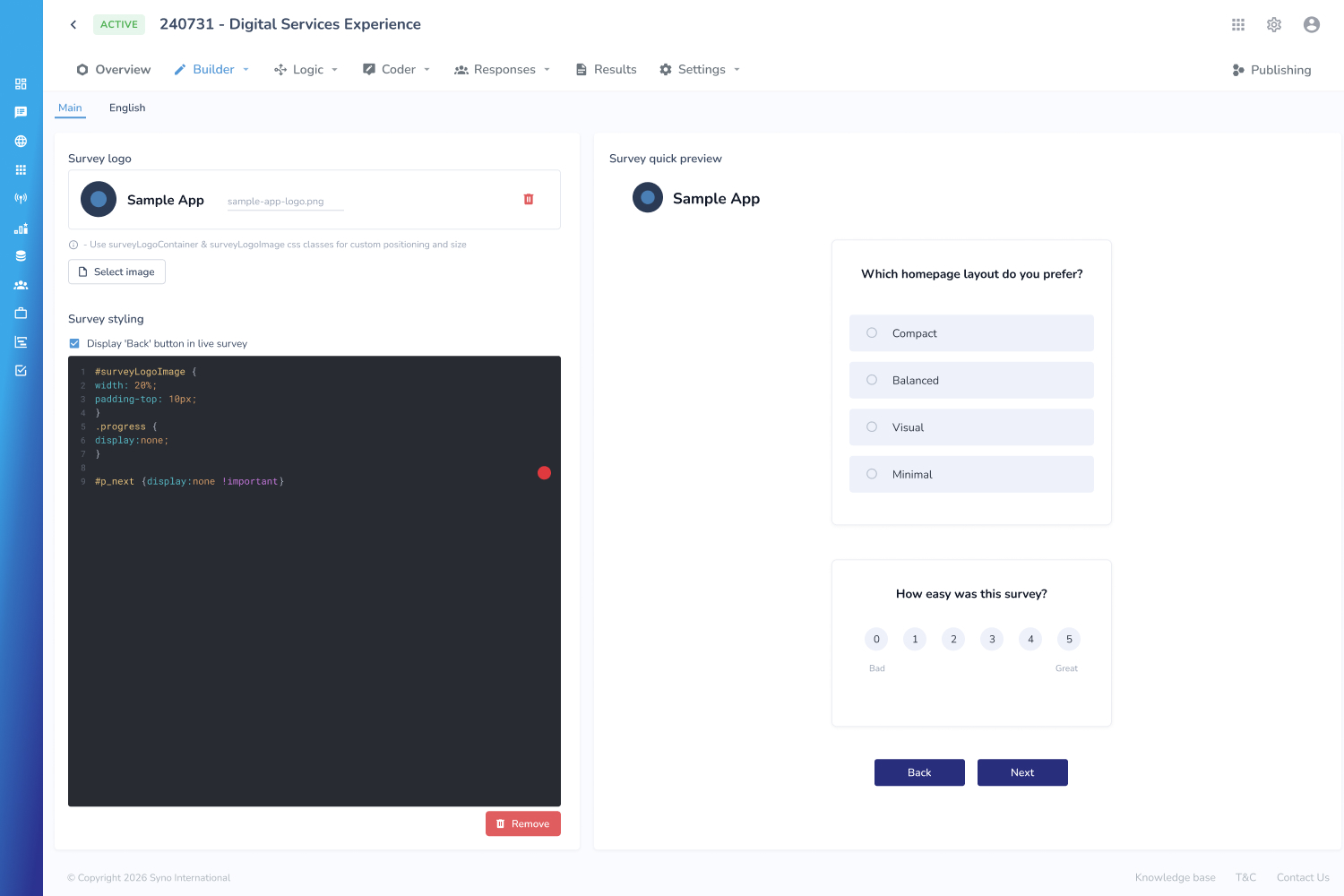Click the Select image button
The image size is (1344, 896).
point(116,271)
